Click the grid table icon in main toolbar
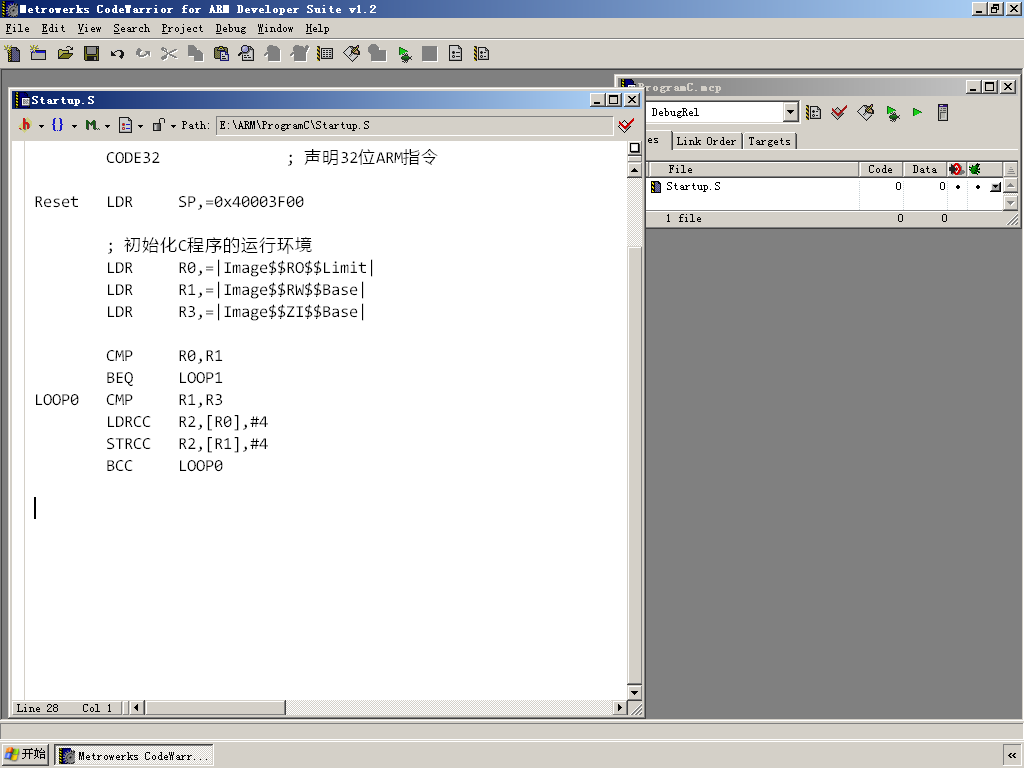 [x=325, y=54]
